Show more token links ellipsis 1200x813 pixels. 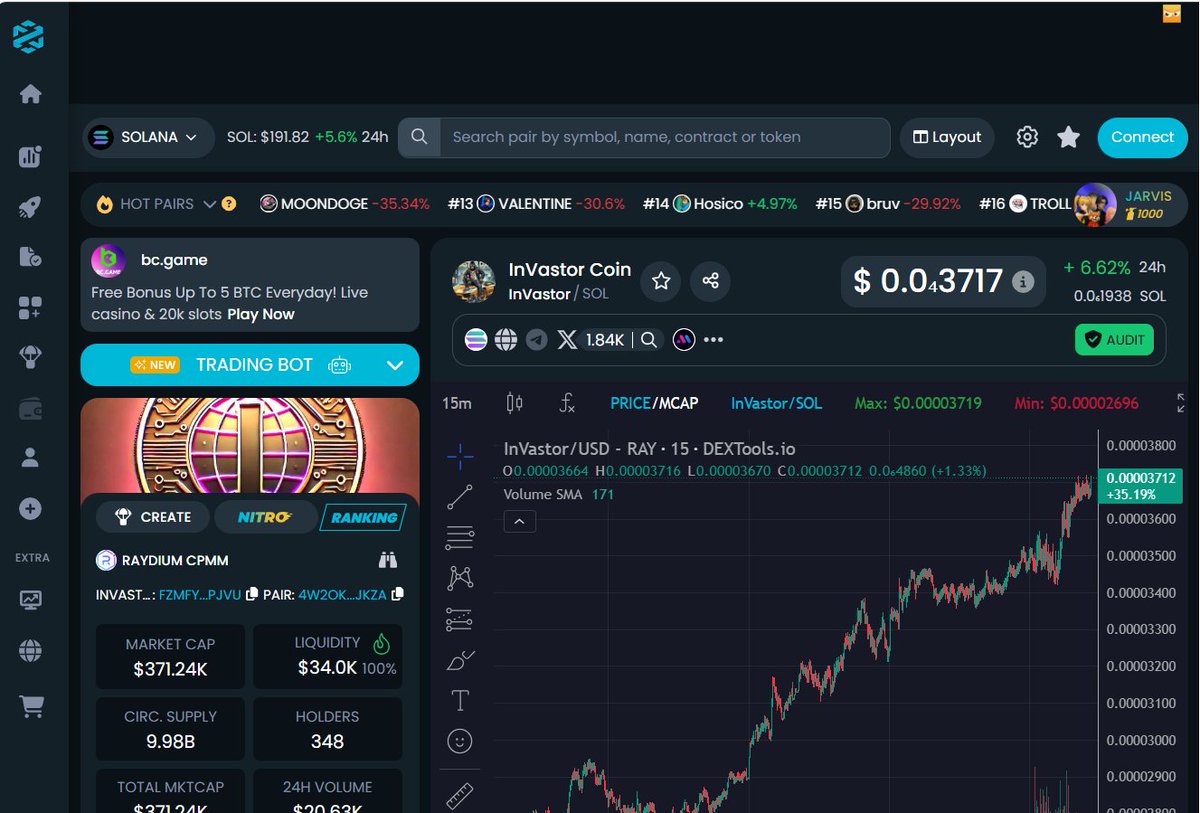click(x=713, y=340)
